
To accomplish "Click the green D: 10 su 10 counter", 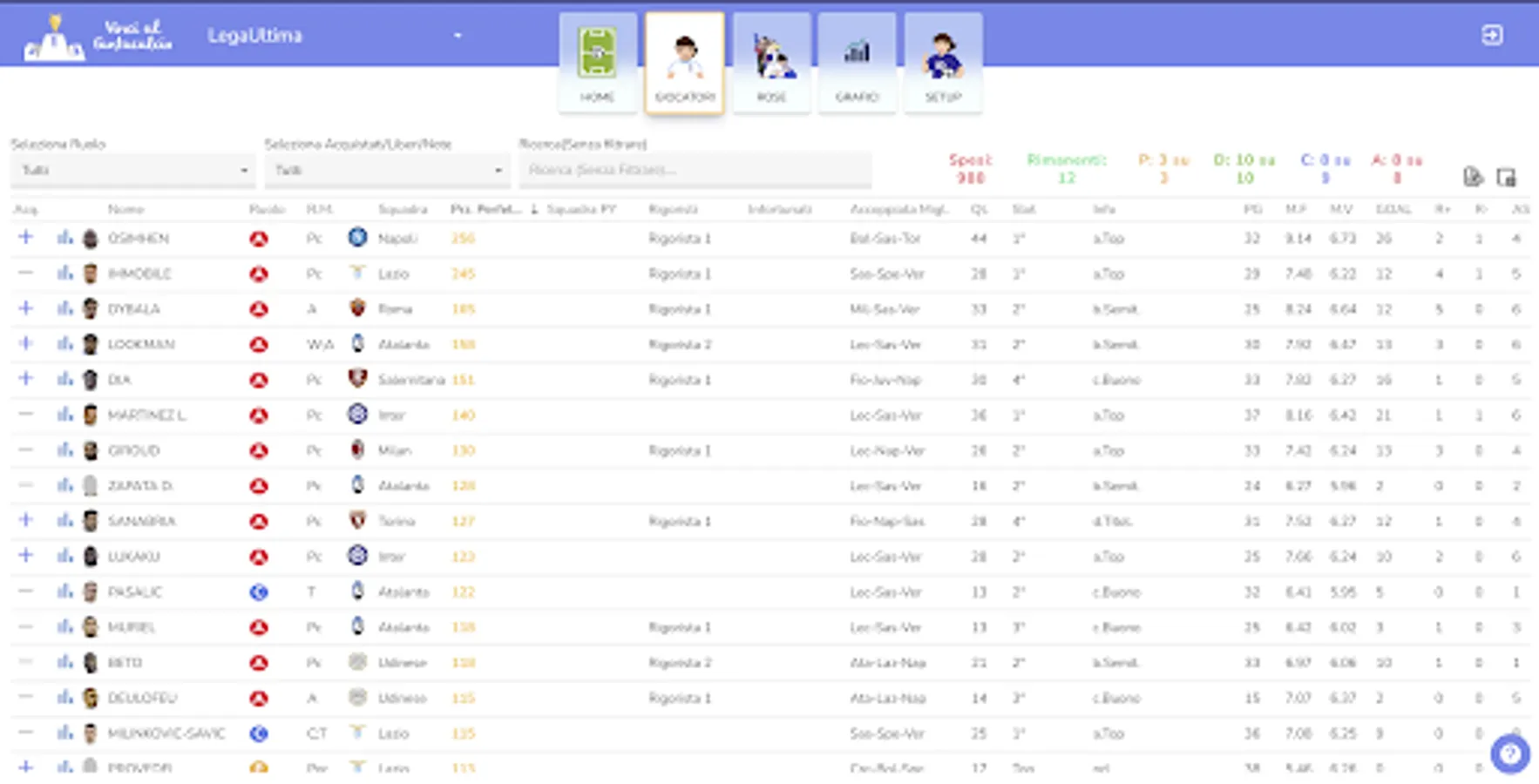I will [x=1244, y=169].
